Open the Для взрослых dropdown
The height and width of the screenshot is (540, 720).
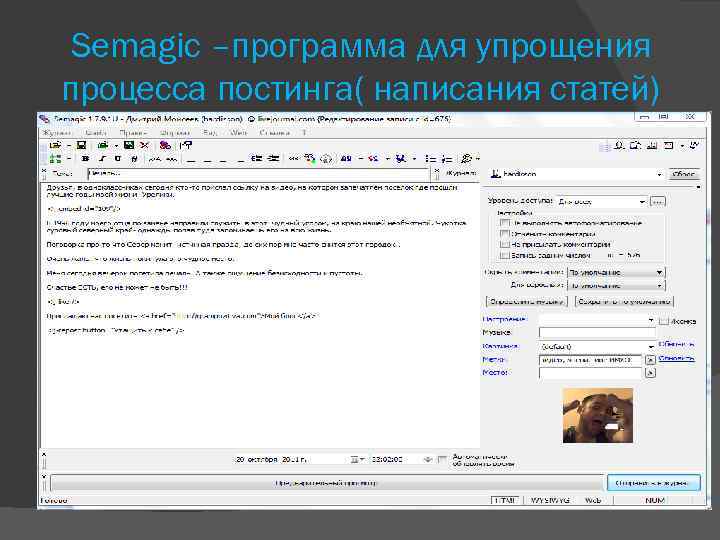tap(616, 285)
